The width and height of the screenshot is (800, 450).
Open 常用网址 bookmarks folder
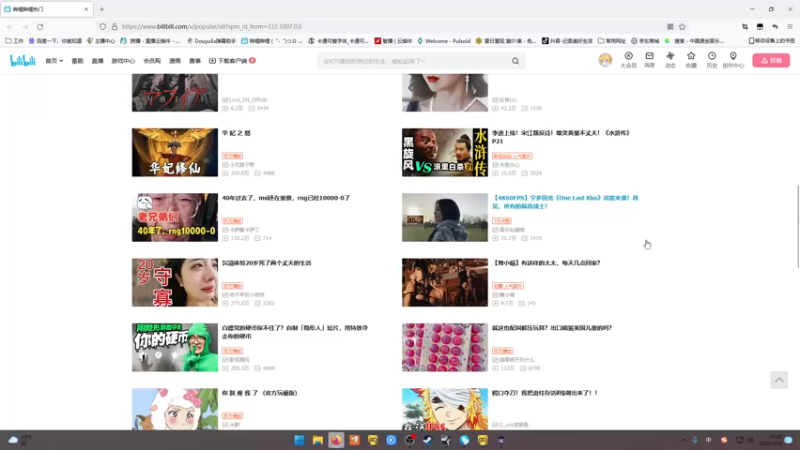tap(611, 41)
